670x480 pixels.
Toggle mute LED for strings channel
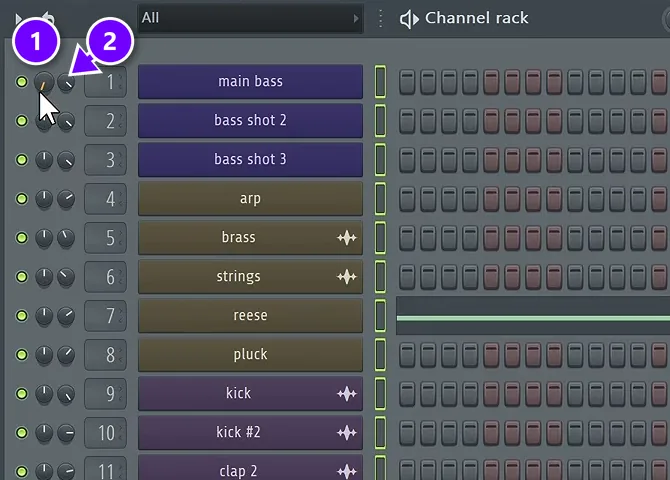pos(21,277)
